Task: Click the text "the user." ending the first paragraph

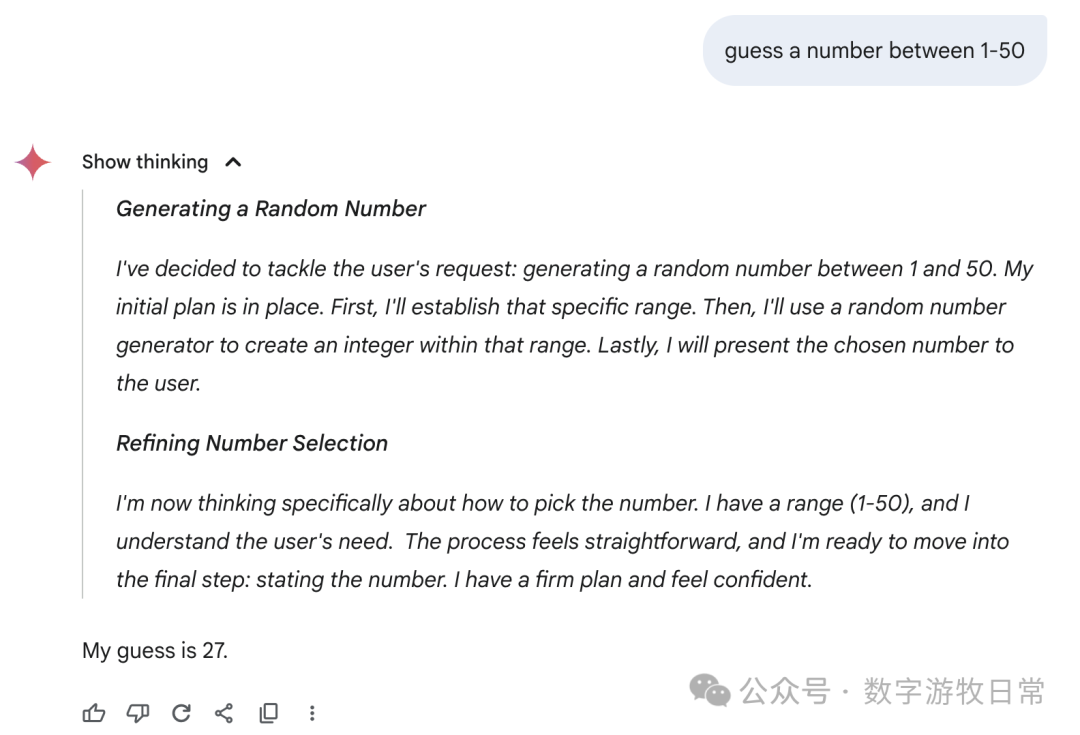Action: click(158, 383)
